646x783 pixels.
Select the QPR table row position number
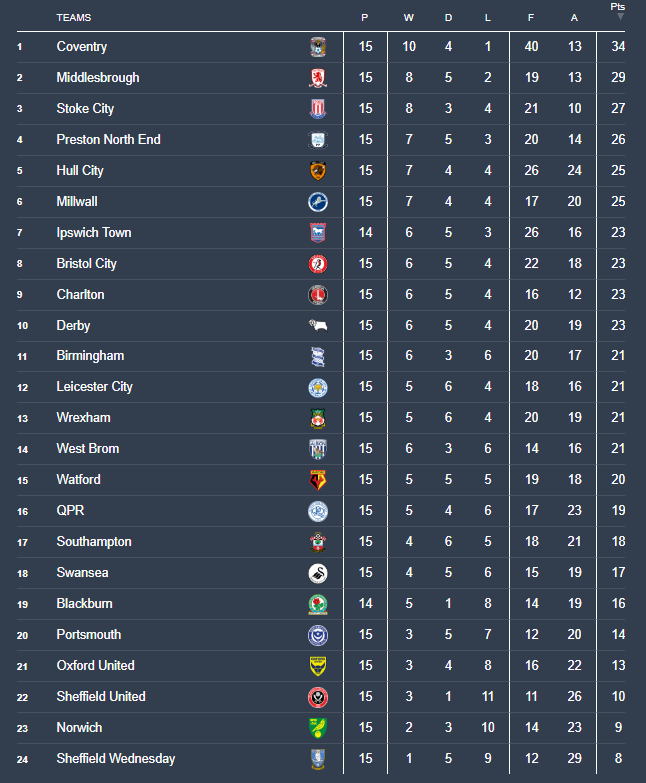[20, 511]
